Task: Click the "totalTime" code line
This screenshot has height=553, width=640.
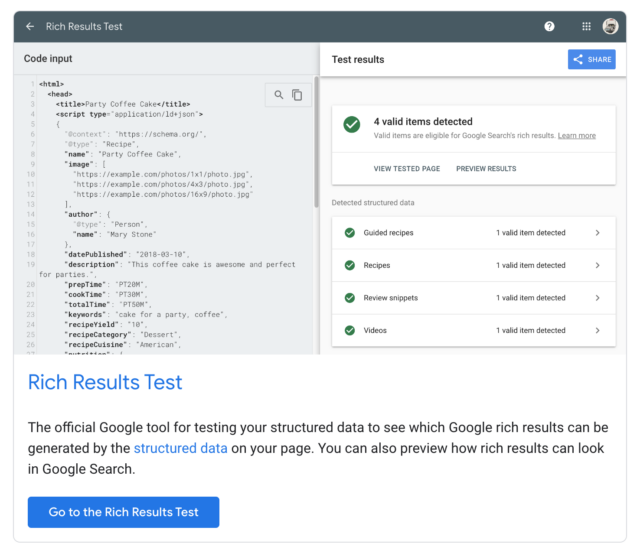Action: (x=108, y=304)
